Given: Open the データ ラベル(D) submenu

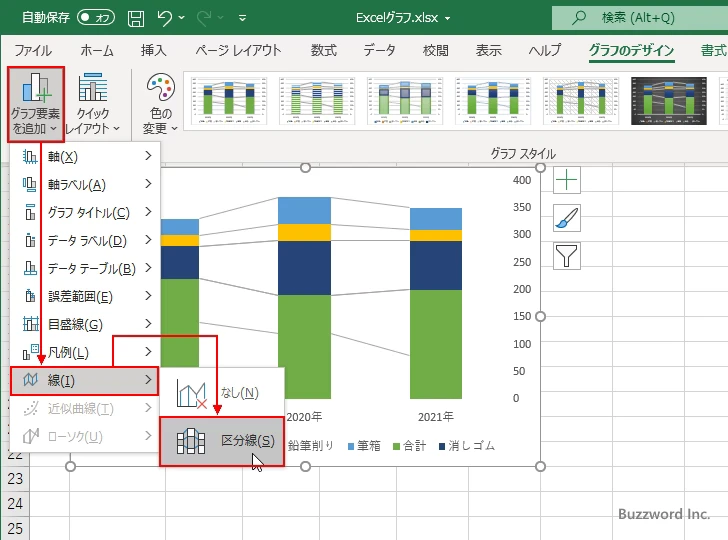Looking at the screenshot, I should tap(85, 241).
